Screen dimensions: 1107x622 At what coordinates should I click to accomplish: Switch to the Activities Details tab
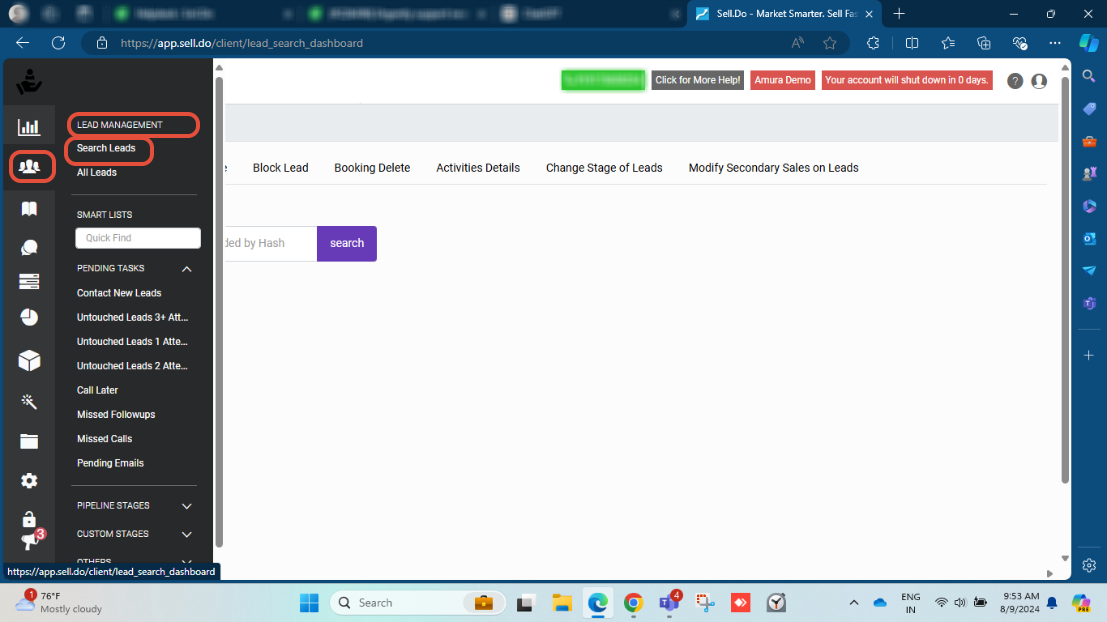click(x=478, y=168)
